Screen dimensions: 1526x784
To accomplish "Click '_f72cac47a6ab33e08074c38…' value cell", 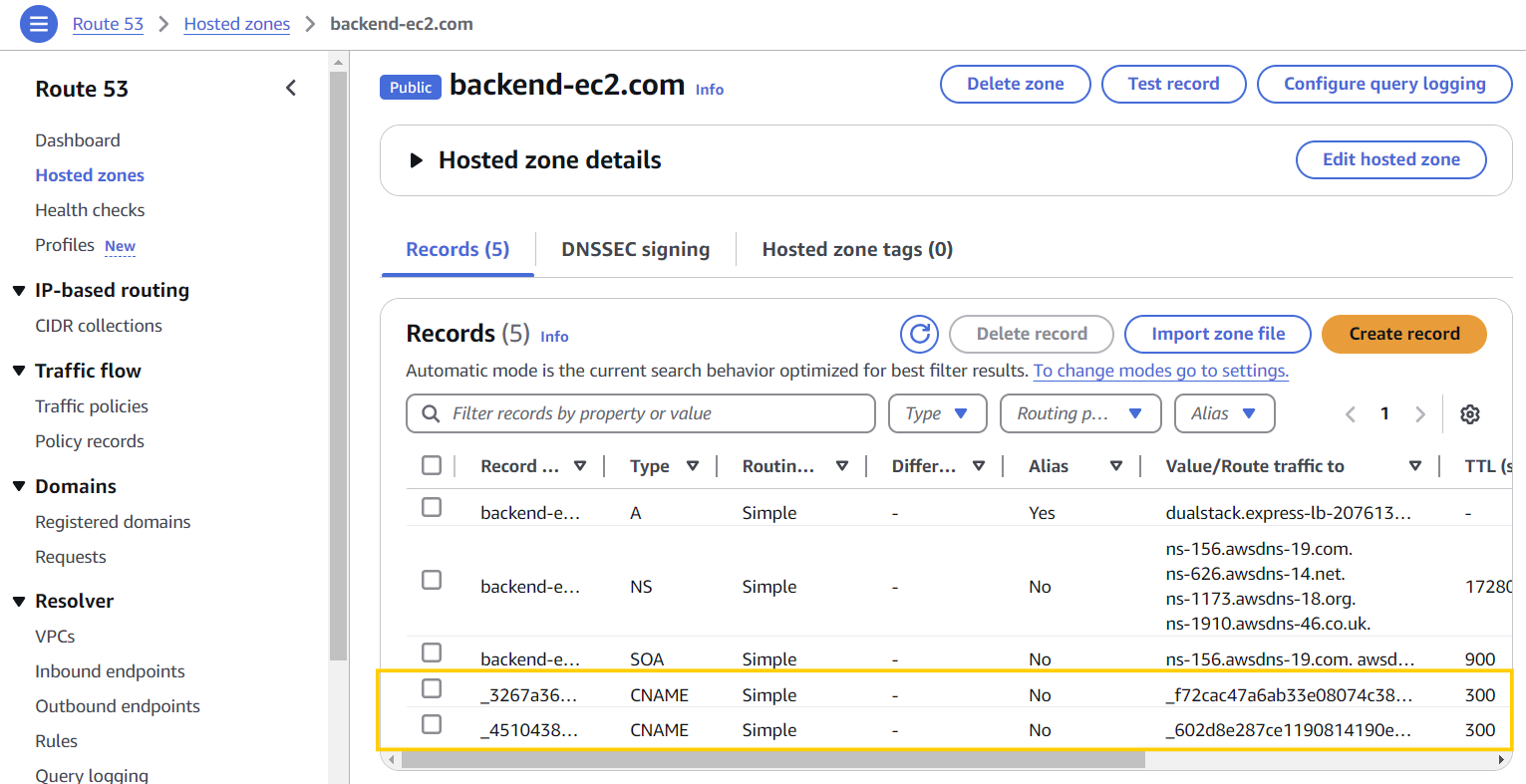I will 1289,695.
